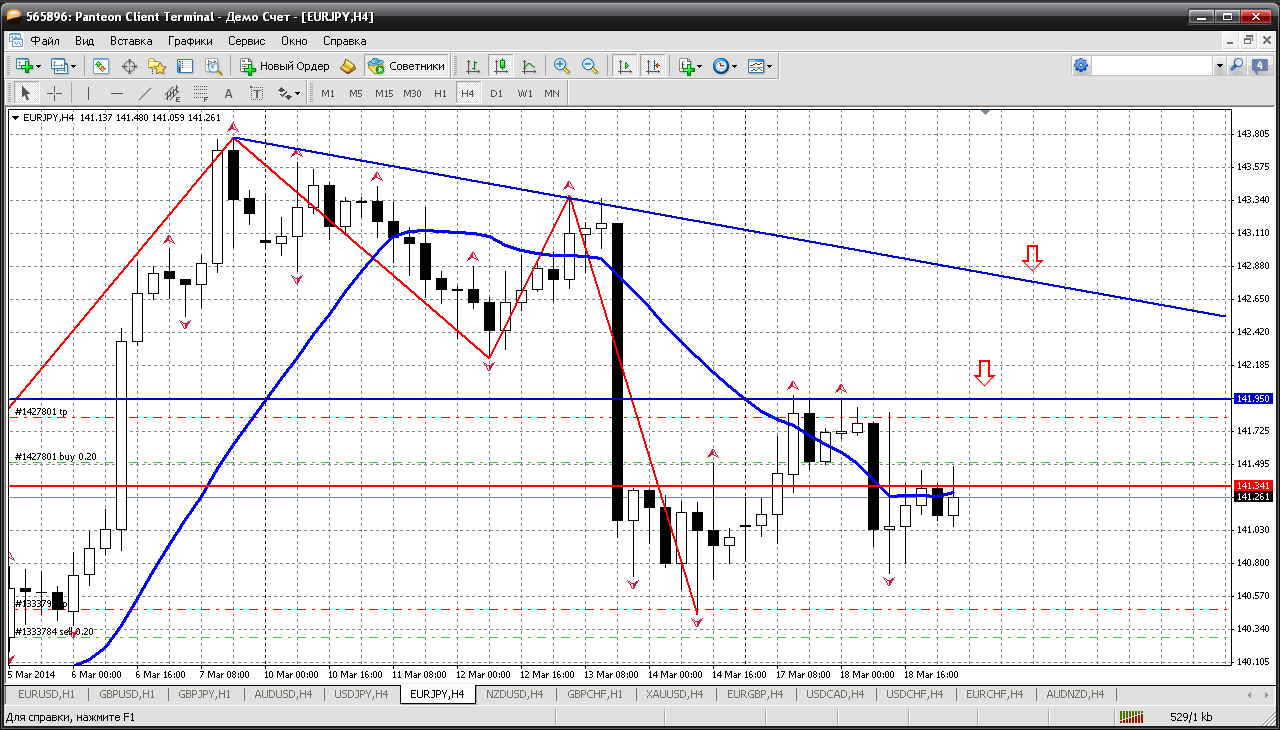This screenshot has height=730, width=1280.
Task: Switch timeframe to M1
Action: click(x=328, y=93)
